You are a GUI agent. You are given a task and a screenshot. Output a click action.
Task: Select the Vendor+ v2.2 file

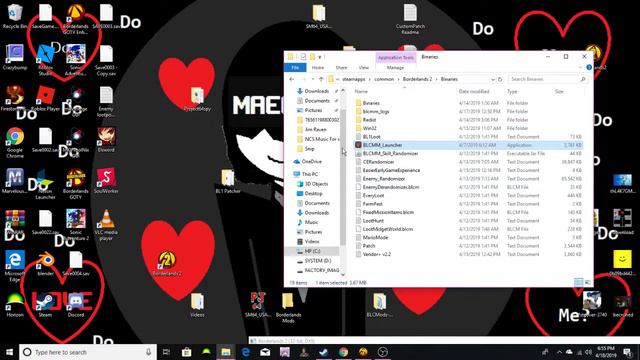click(468, 254)
